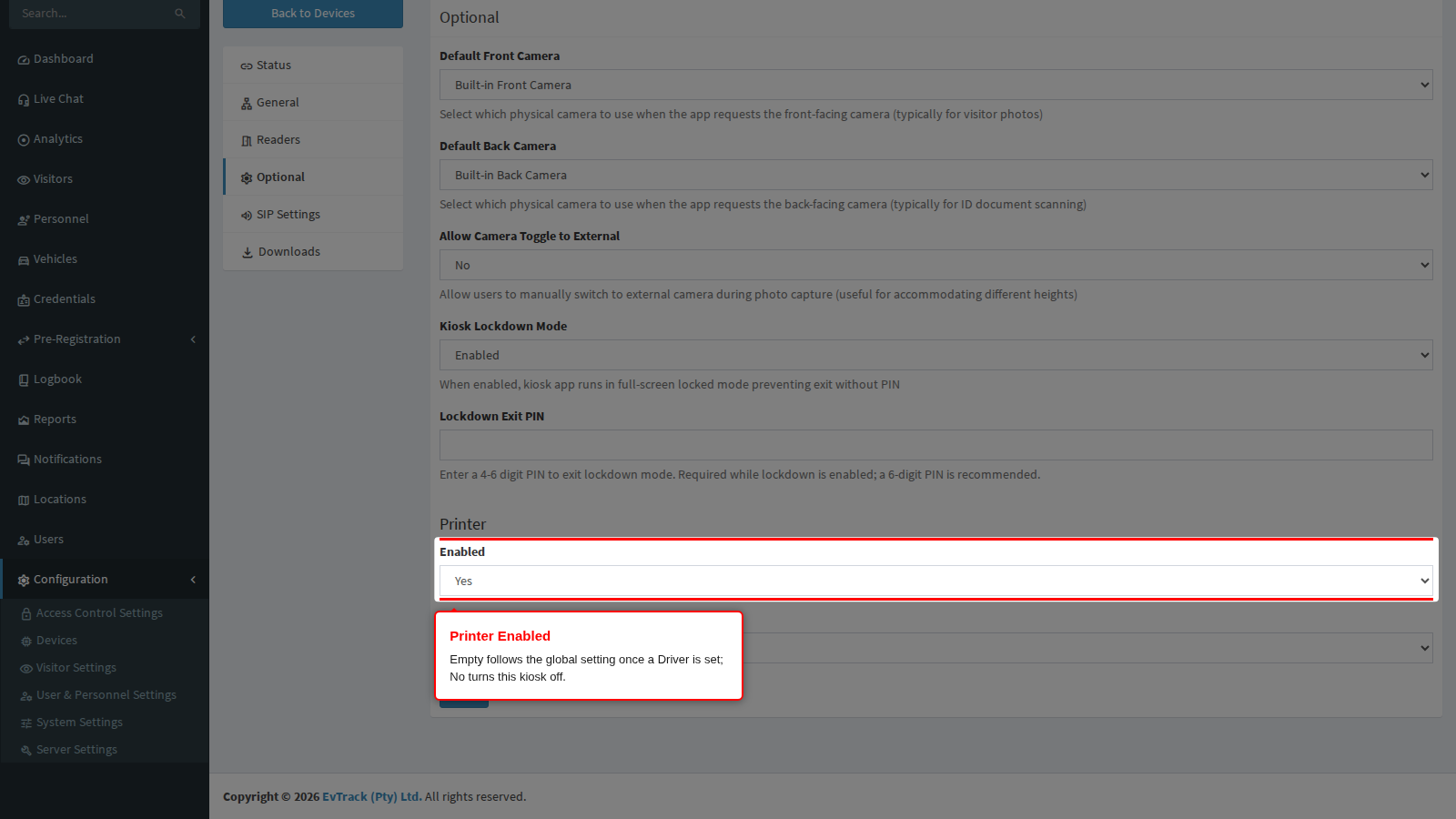Open Allow Camera Toggle to External dropdown

coord(935,265)
